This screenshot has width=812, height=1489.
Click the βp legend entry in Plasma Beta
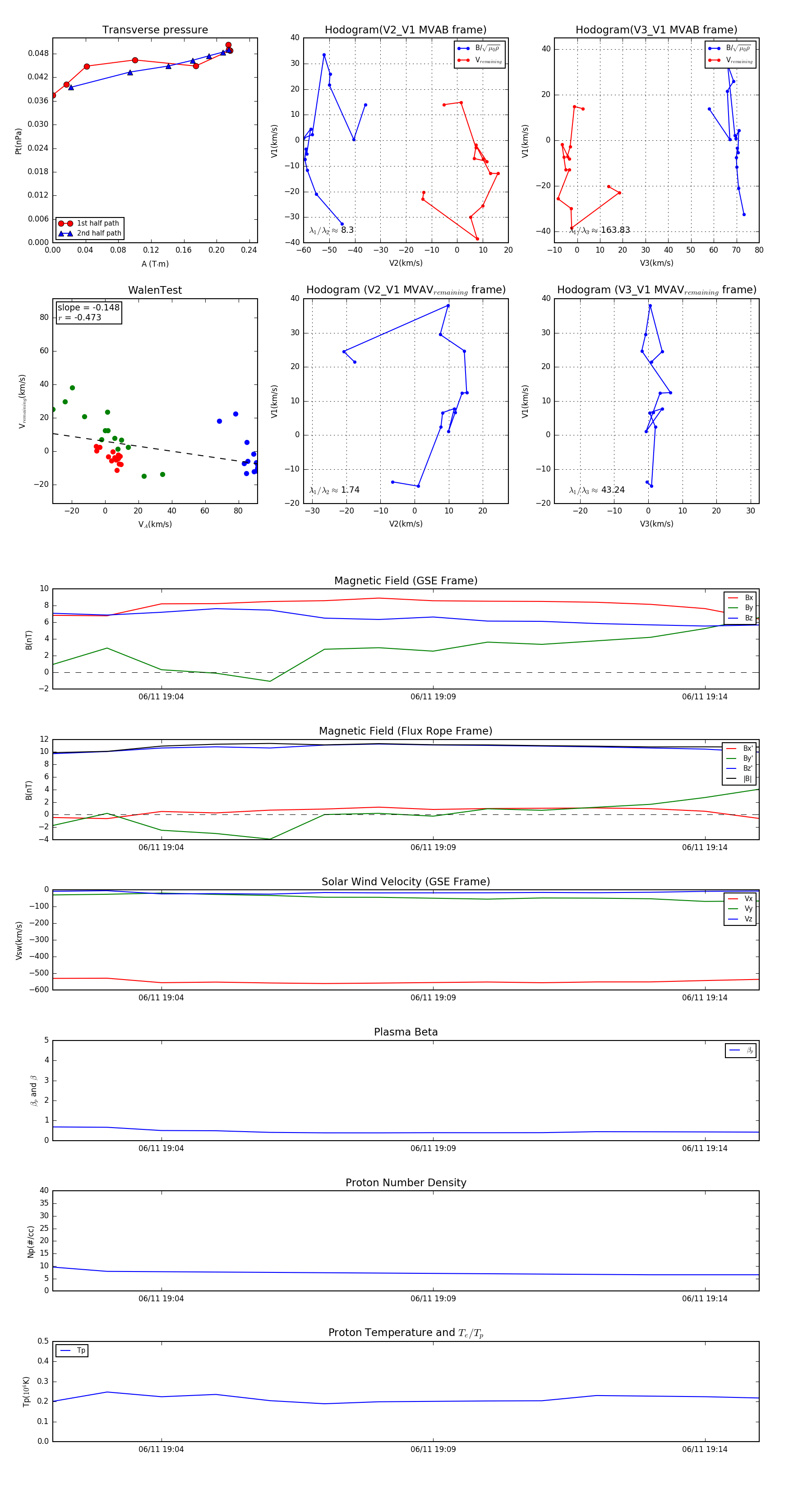(x=742, y=1050)
